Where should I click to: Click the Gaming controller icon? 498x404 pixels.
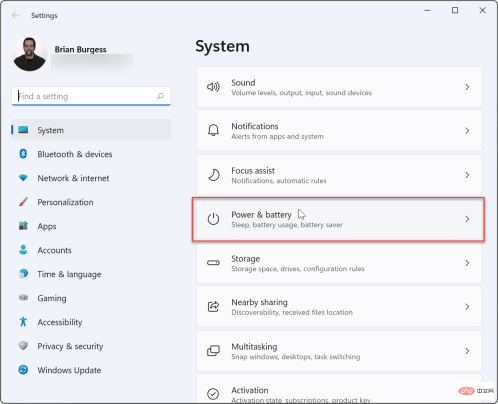pos(23,297)
